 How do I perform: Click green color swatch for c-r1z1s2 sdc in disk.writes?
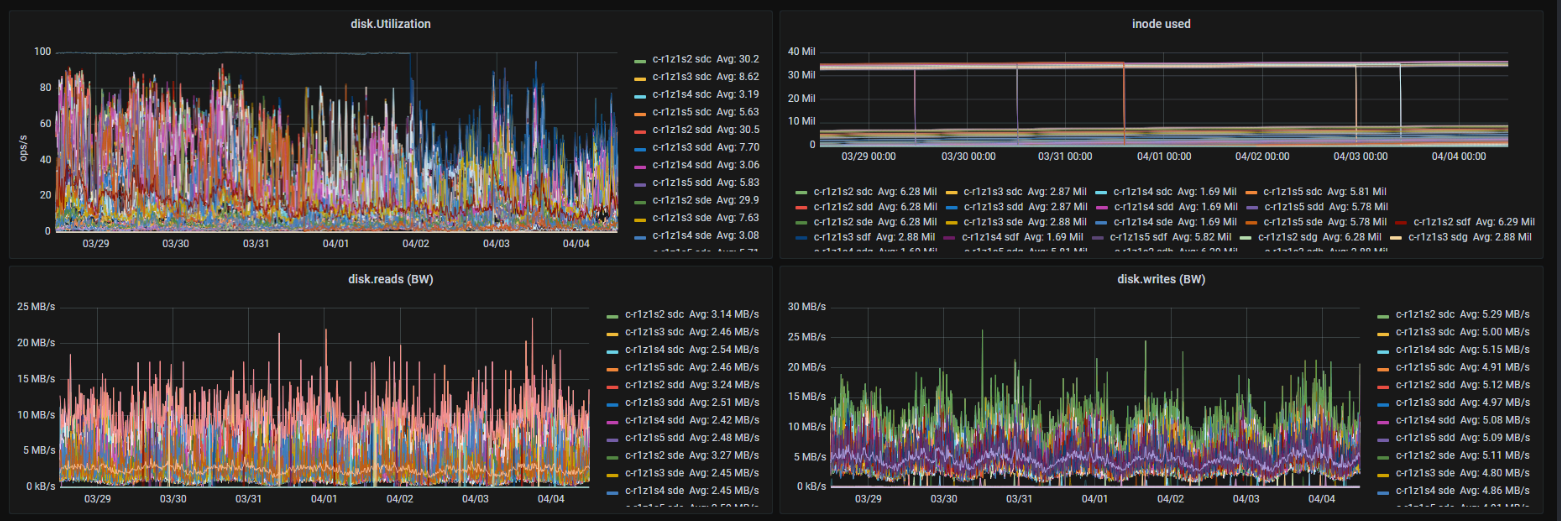tap(1383, 316)
